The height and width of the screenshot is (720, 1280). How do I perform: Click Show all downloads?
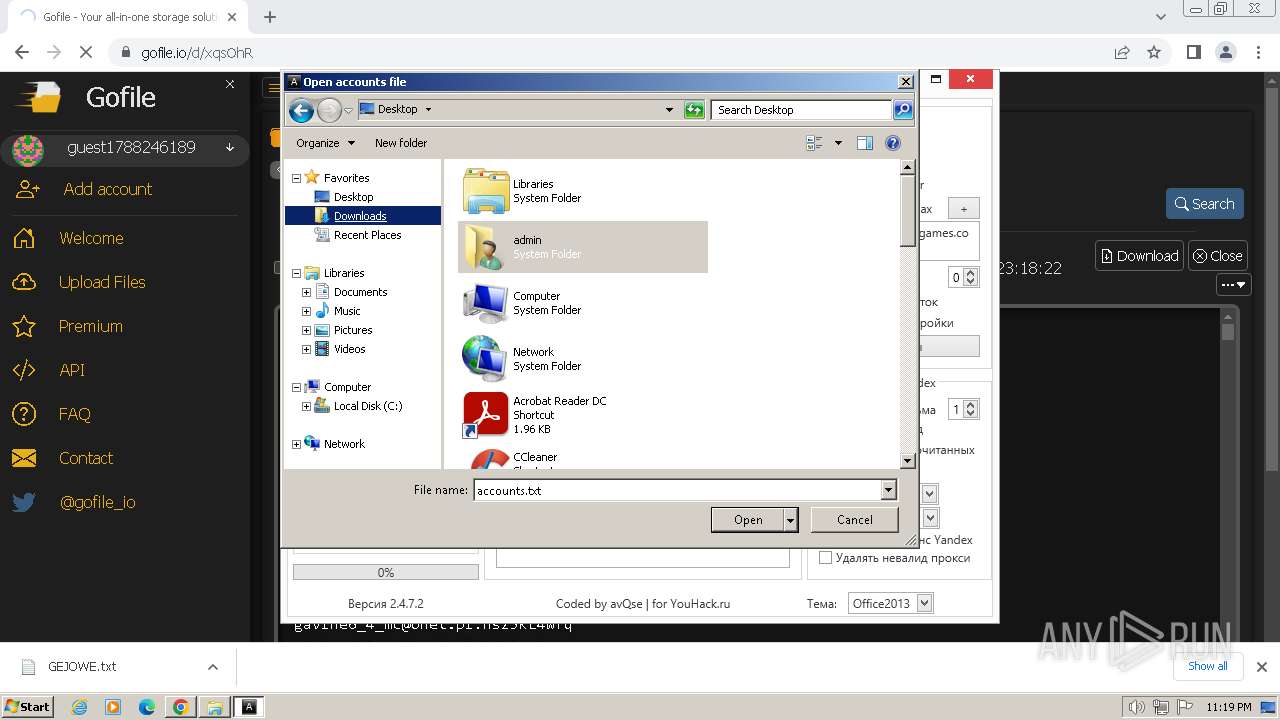[x=1207, y=666]
